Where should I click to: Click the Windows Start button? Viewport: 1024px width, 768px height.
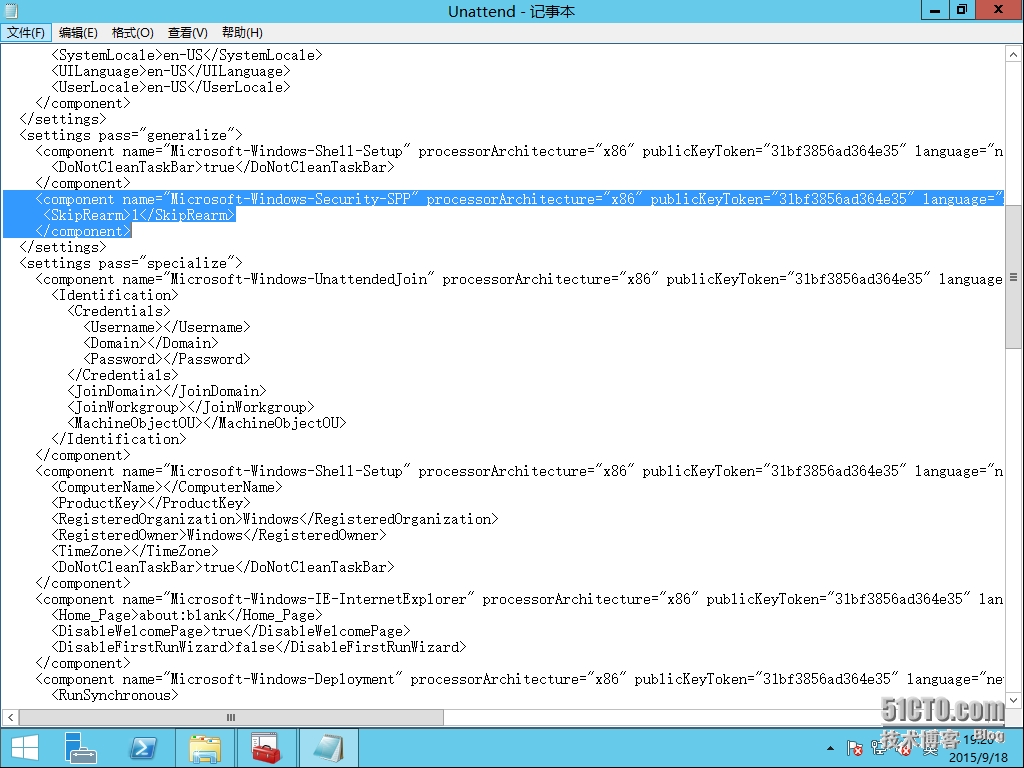pos(25,748)
